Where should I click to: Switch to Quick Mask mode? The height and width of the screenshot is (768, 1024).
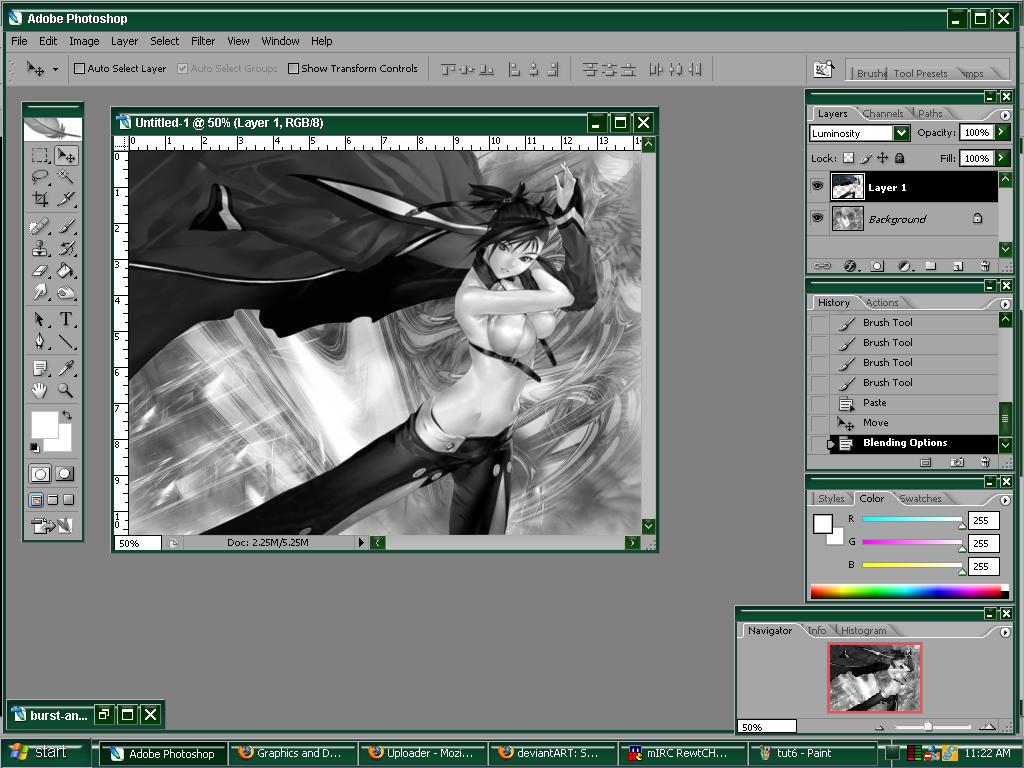65,474
